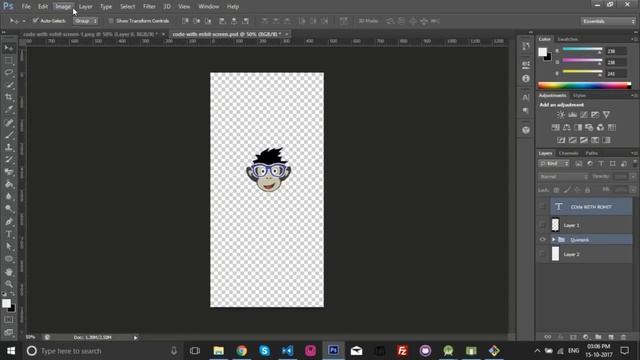640x360 pixels.
Task: Open the Auto-Select Group dropdown
Action: (x=86, y=21)
